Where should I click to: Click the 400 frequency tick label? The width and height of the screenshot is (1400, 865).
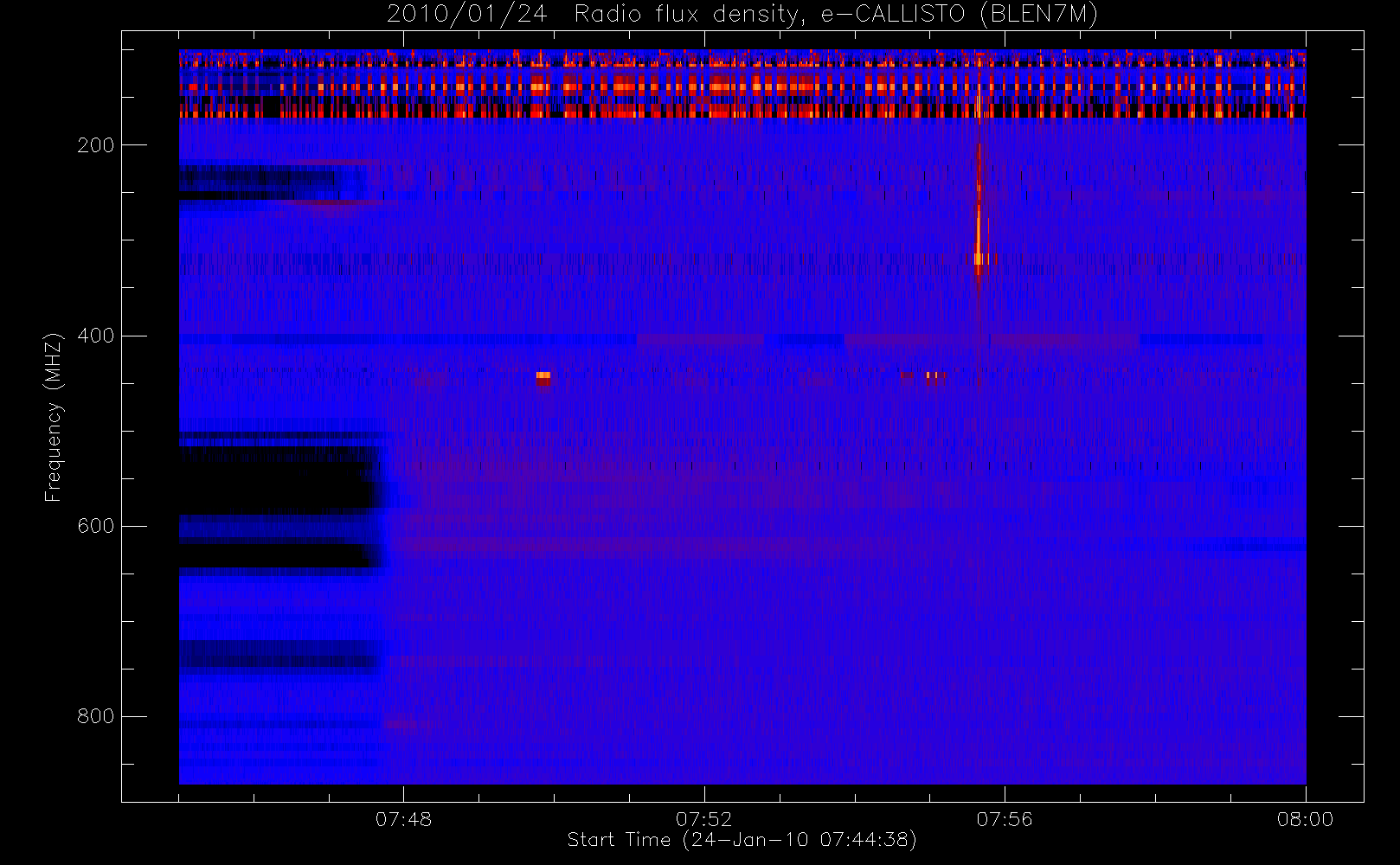tap(95, 336)
